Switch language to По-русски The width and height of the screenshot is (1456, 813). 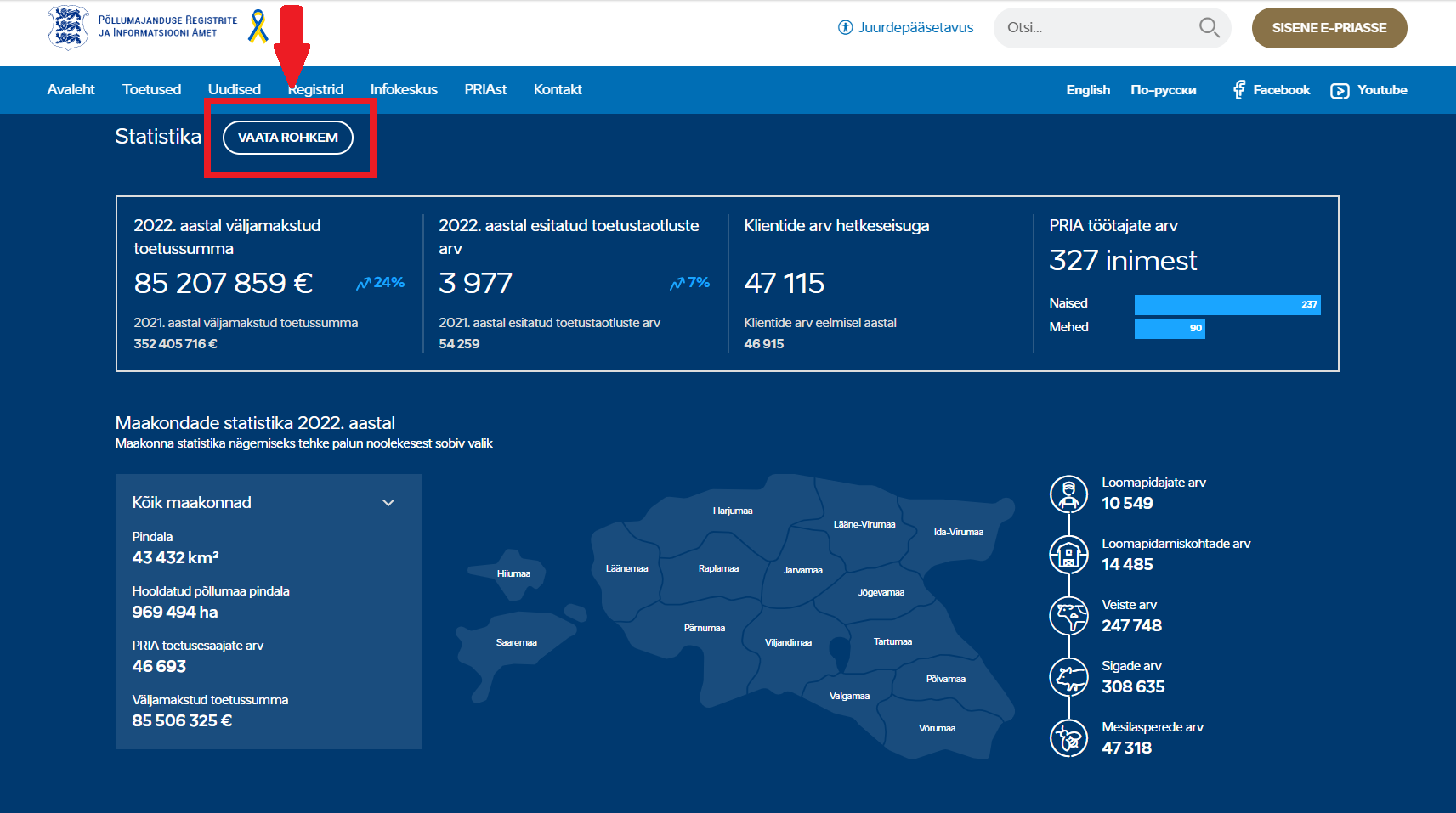(1164, 90)
